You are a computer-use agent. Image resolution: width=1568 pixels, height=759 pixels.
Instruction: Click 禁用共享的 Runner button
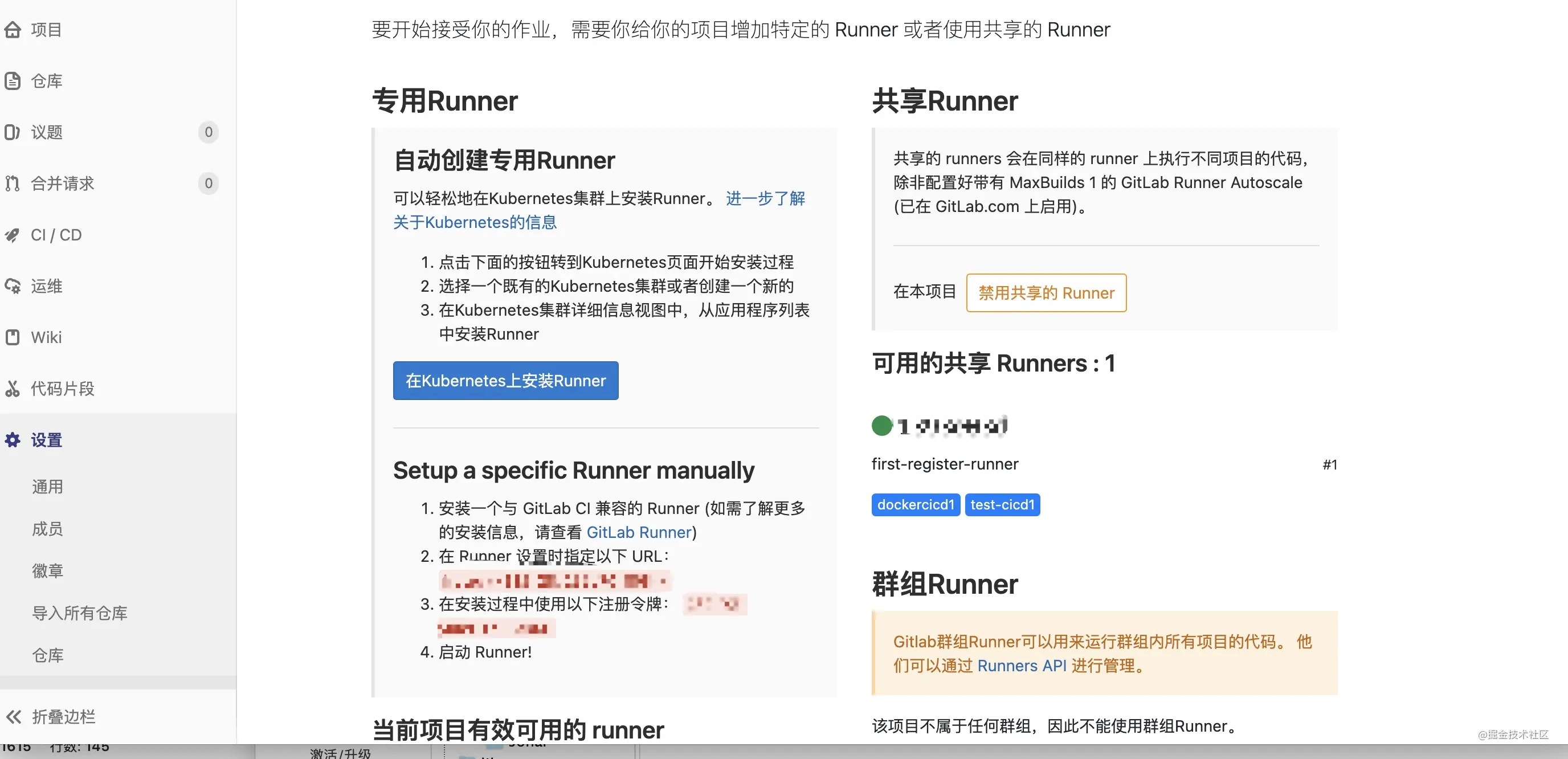point(1046,293)
